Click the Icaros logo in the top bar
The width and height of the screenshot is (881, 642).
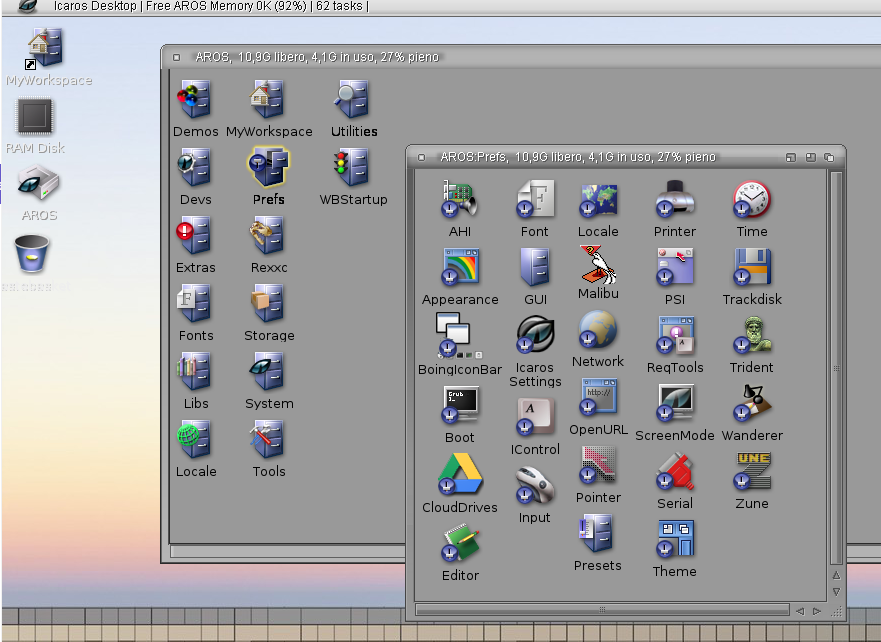pyautogui.click(x=26, y=6)
